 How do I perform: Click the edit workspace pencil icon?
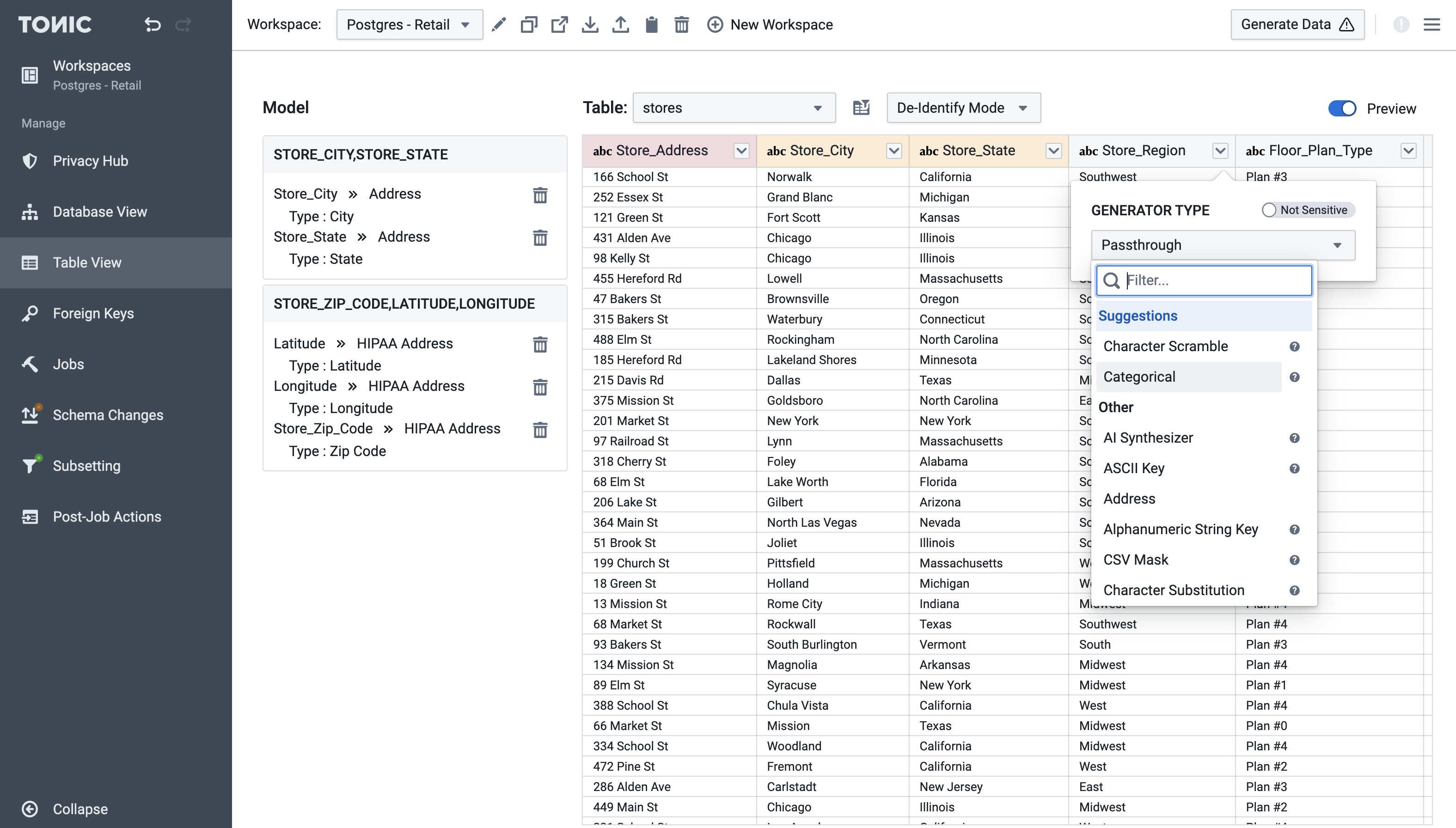[499, 24]
